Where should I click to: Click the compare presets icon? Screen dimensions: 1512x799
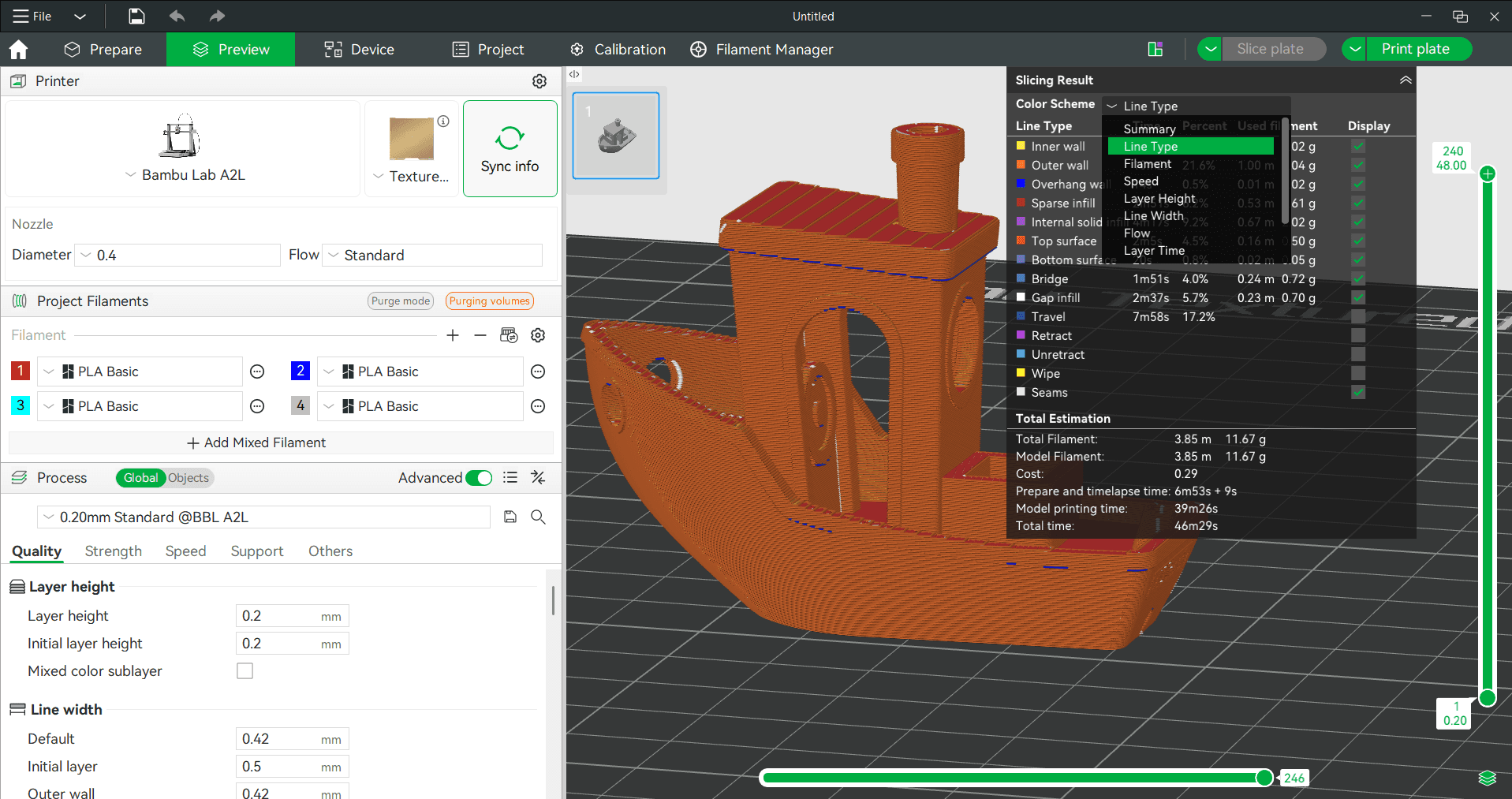point(538,477)
